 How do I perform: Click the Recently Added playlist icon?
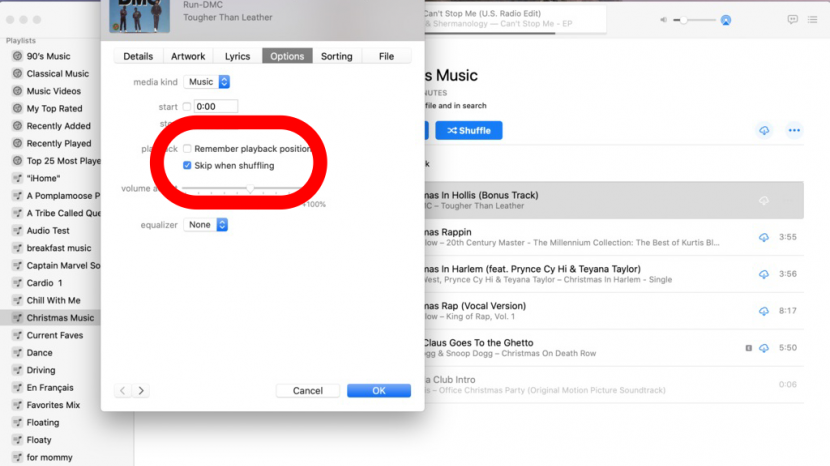[17, 126]
